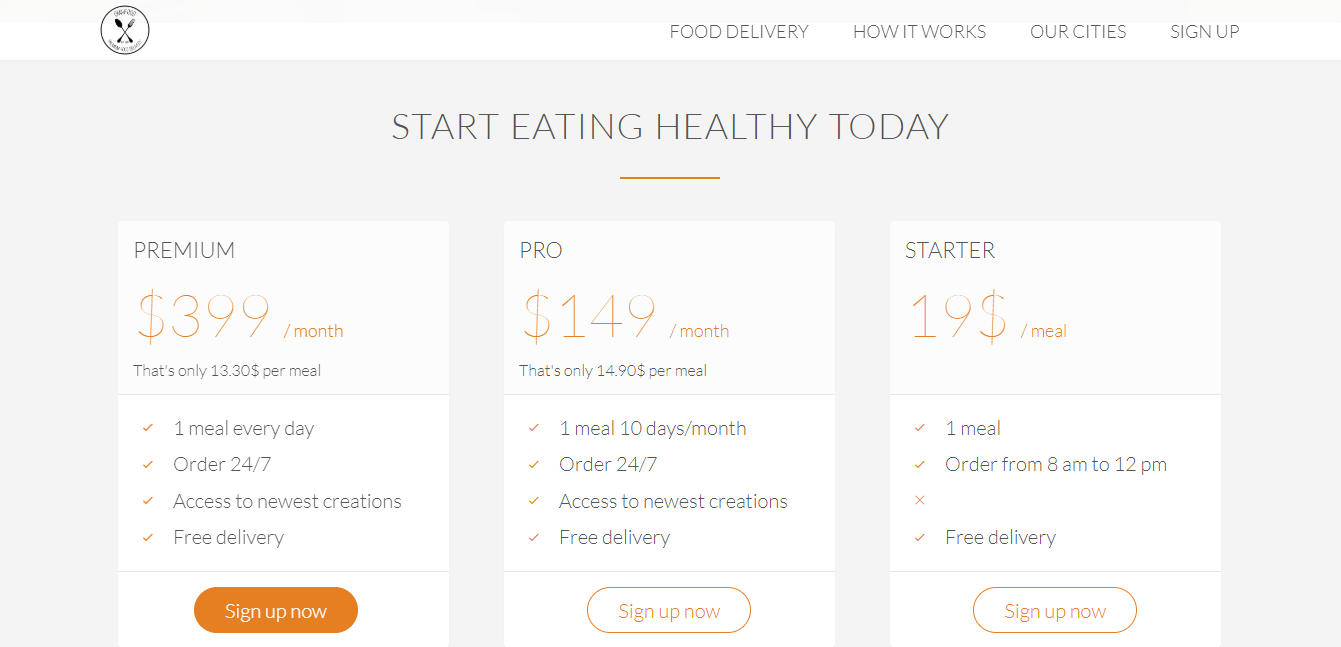Click the fork and spoon site logo
Viewport: 1341px width, 647px height.
125,30
